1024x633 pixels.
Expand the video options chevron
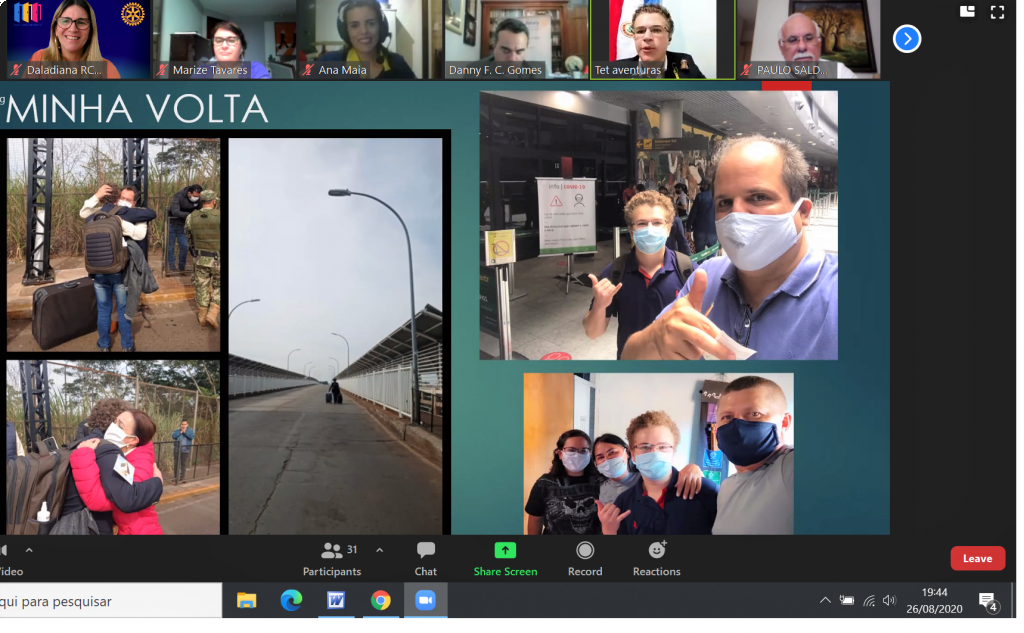pos(29,550)
